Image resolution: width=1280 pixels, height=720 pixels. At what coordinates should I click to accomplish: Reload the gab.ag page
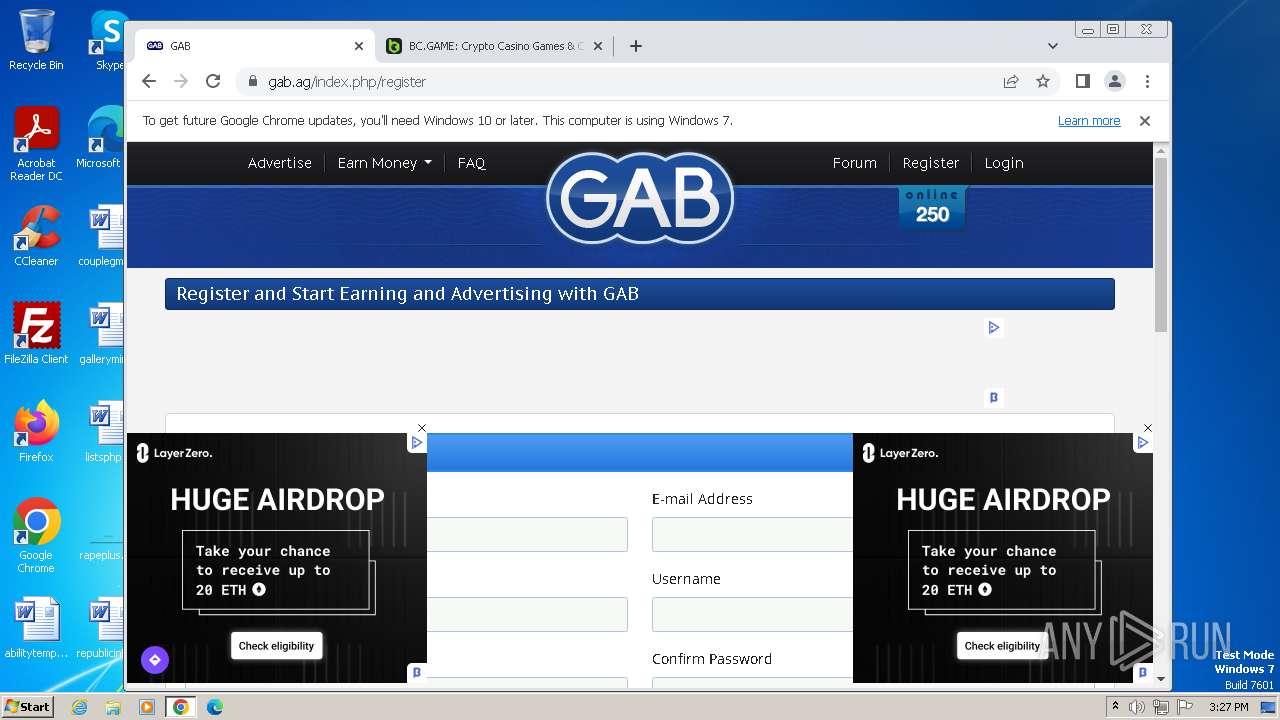click(213, 81)
